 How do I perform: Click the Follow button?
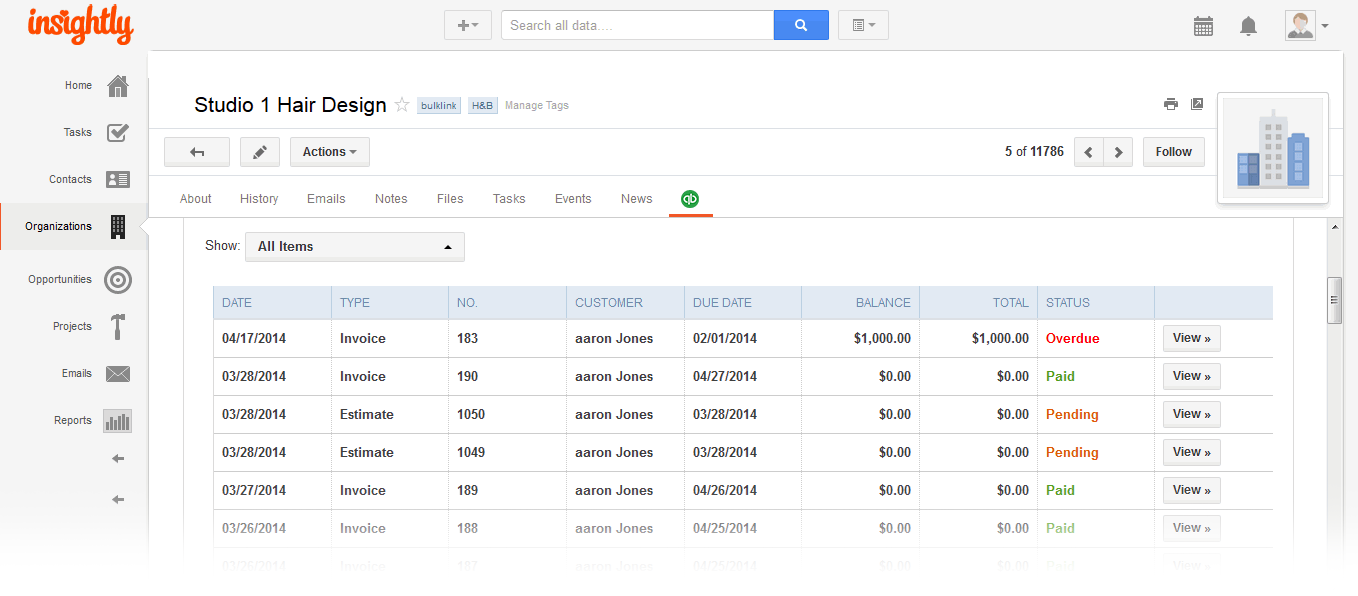[1174, 152]
